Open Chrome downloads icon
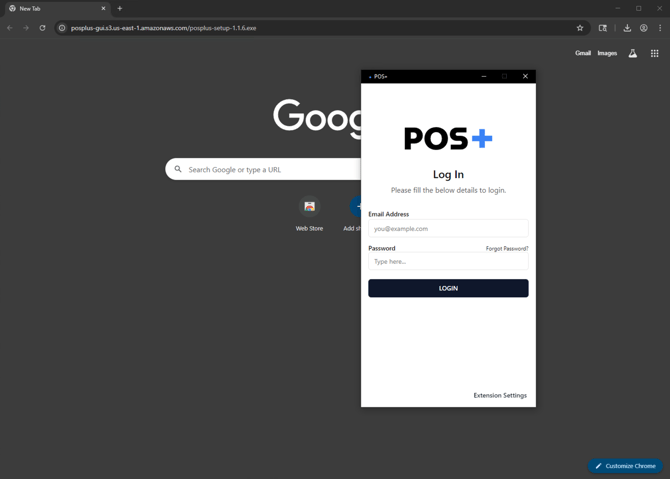Screen dimensions: 670x479 tap(627, 28)
